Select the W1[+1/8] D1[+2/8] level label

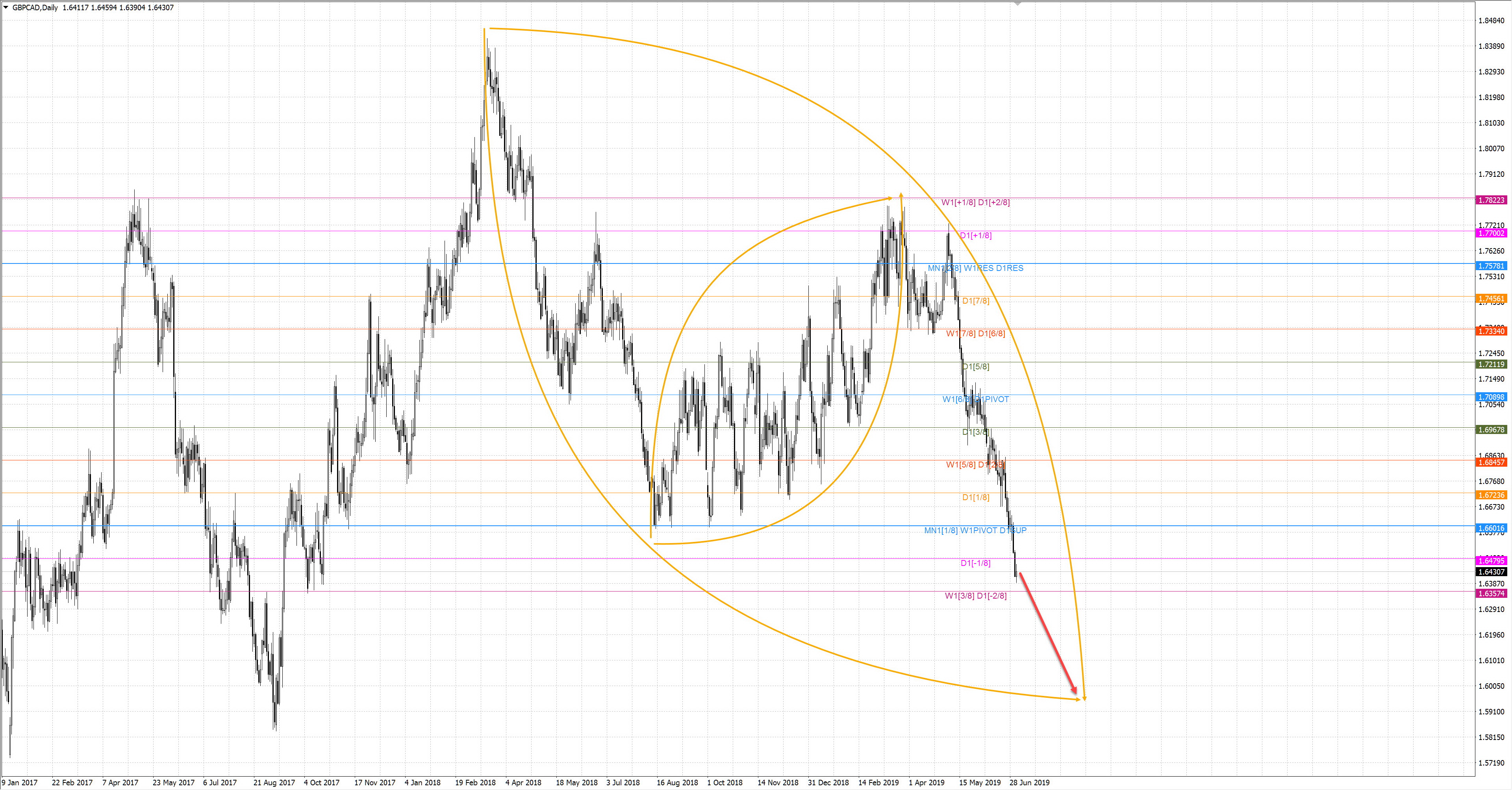pos(975,202)
